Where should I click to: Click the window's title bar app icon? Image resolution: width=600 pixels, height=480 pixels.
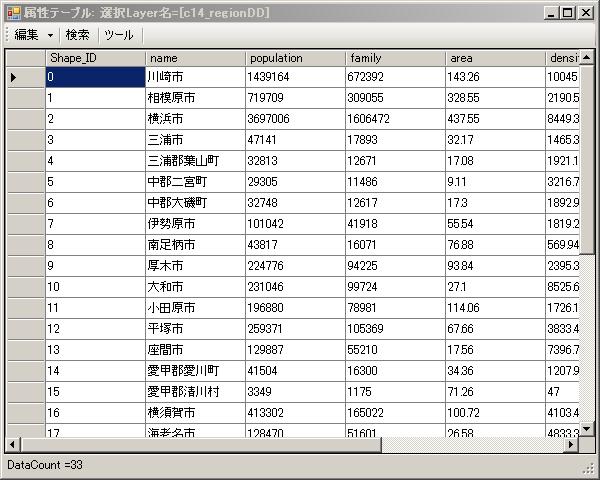click(x=13, y=12)
